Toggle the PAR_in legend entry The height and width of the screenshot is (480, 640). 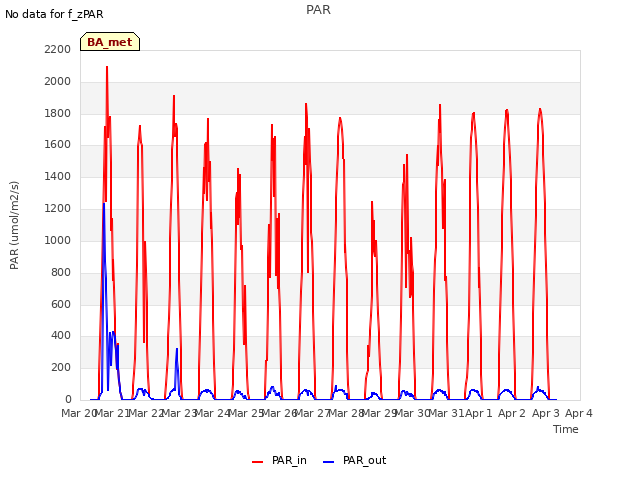[x=280, y=460]
